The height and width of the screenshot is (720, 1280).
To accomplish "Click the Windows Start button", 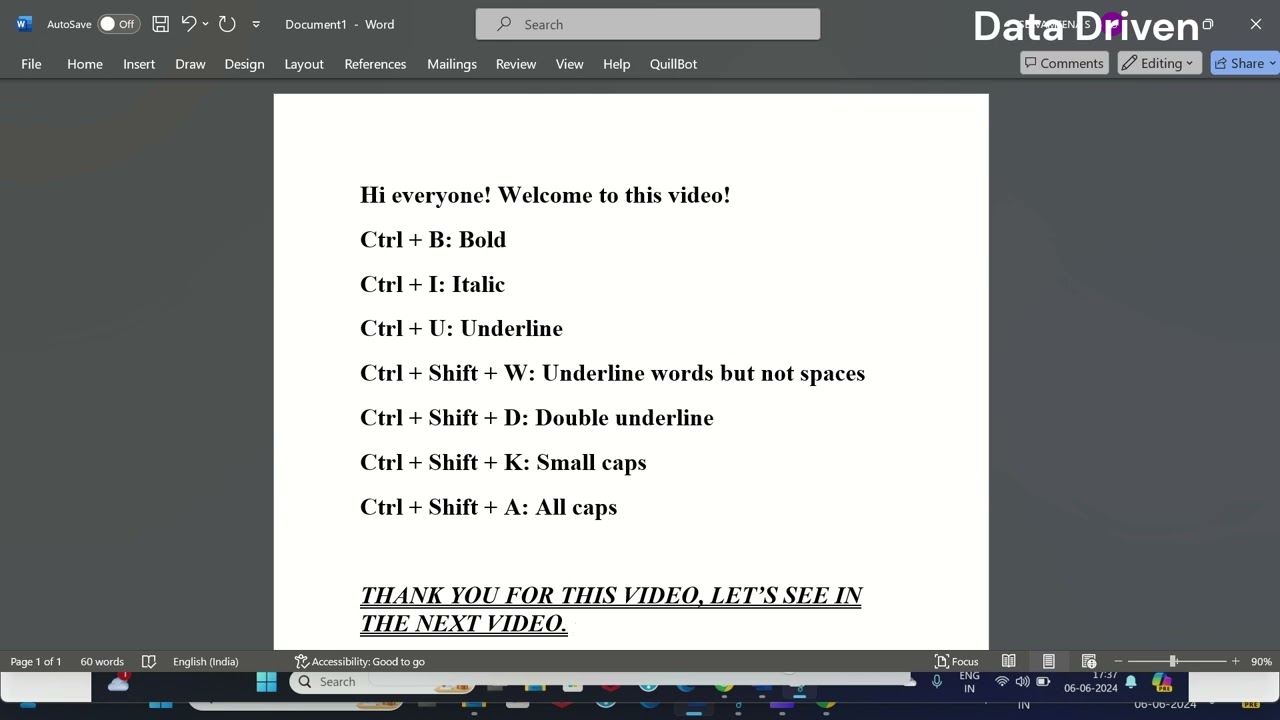I will click(x=266, y=682).
